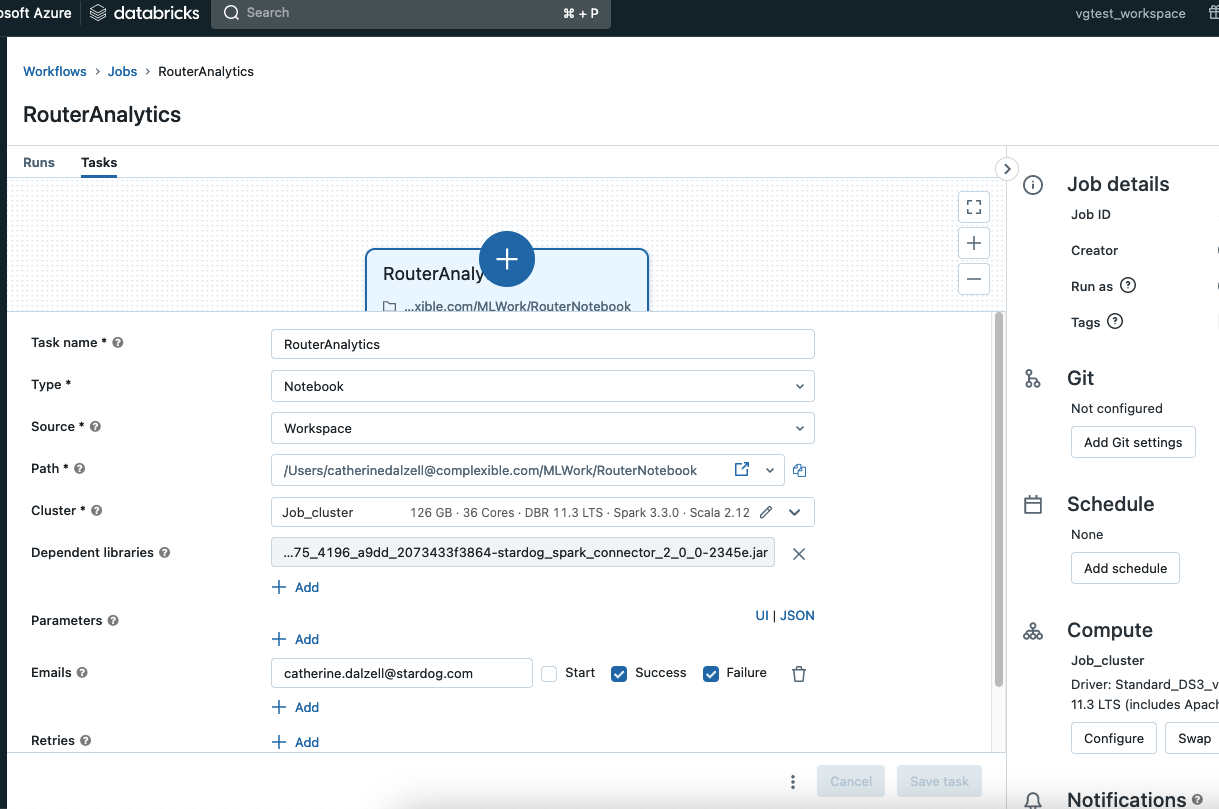The height and width of the screenshot is (809, 1219).
Task: Click the blue plus add task button
Action: tap(507, 259)
